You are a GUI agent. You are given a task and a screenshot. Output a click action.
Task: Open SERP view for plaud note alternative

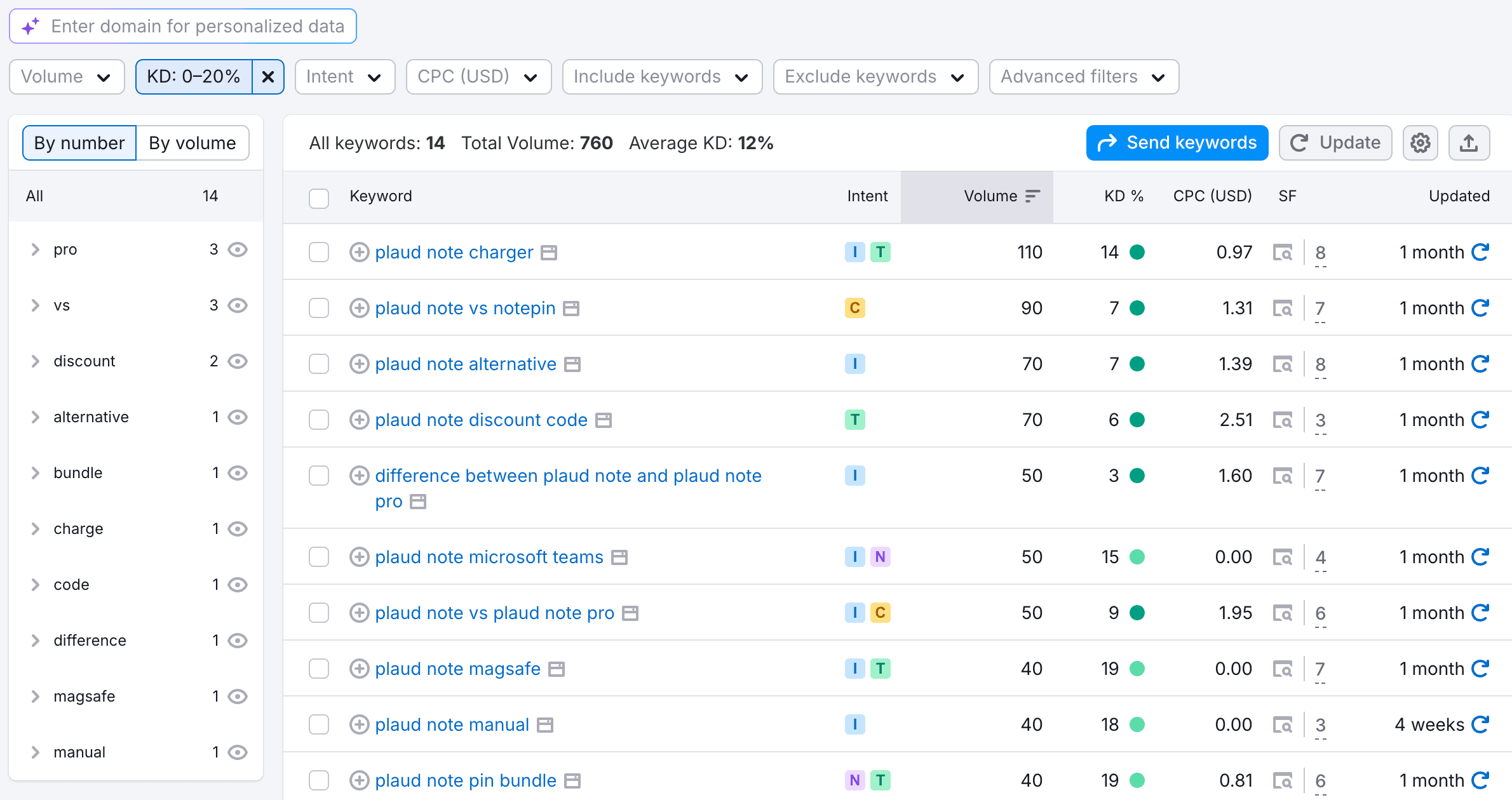tap(1283, 364)
